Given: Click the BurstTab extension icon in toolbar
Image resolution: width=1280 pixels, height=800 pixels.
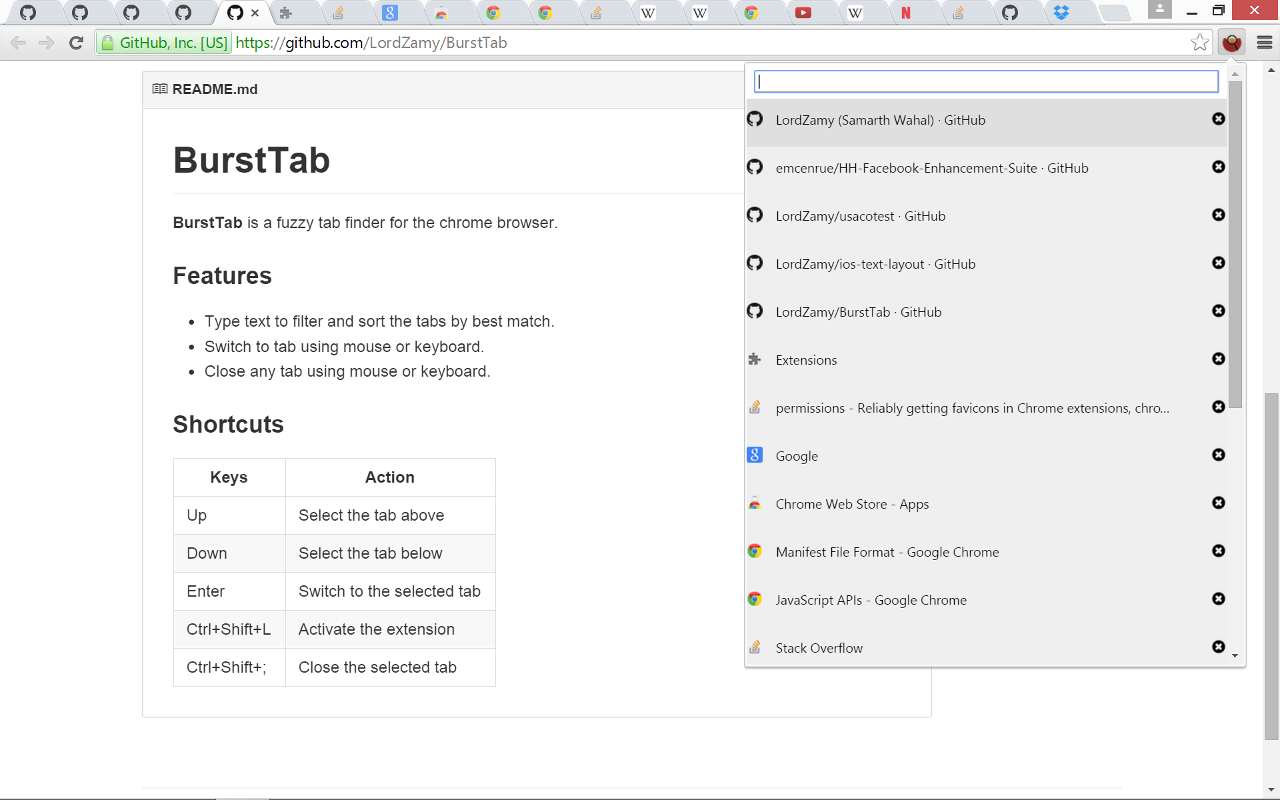Looking at the screenshot, I should click(x=1232, y=43).
